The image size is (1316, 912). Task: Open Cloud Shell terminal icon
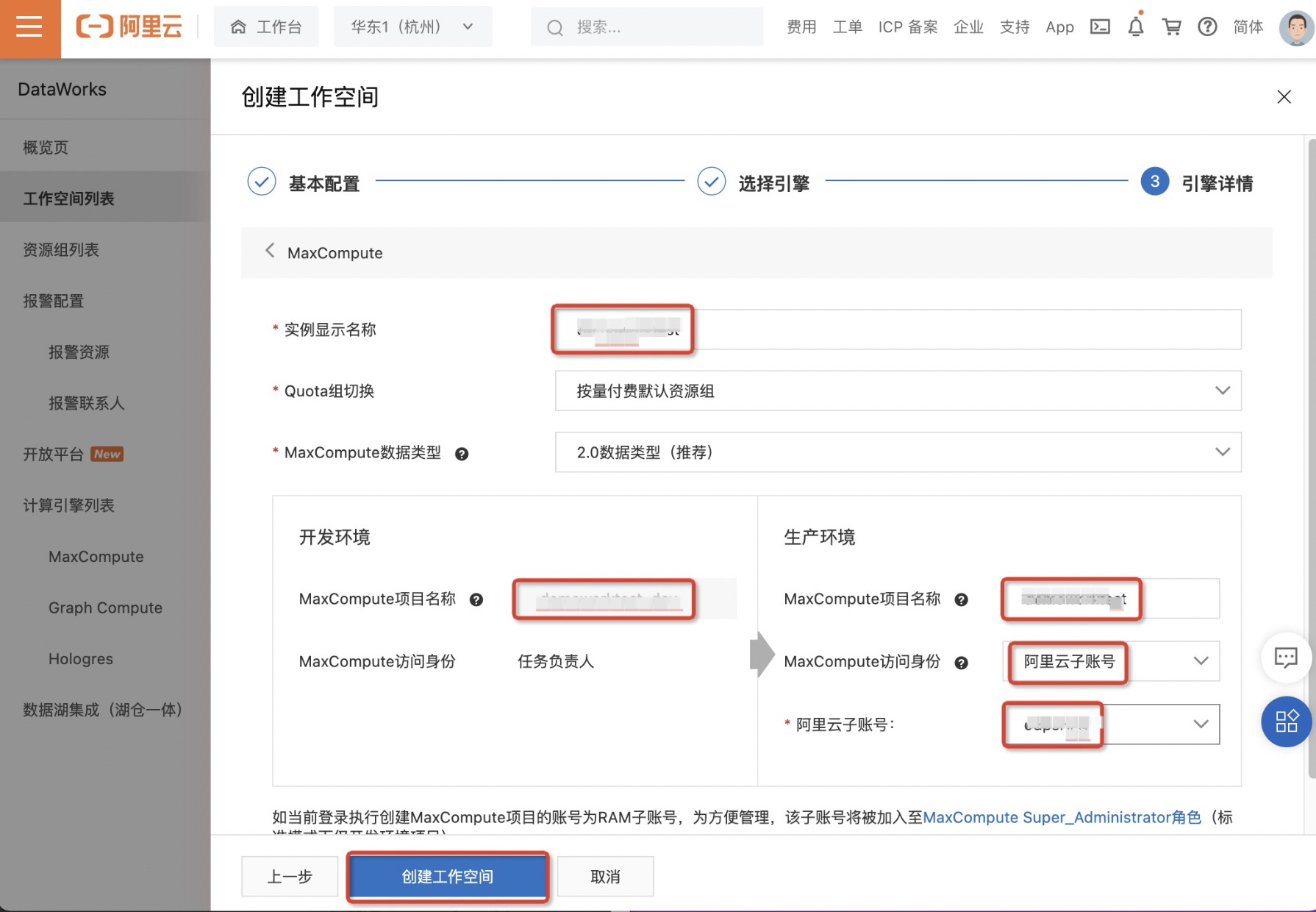coord(1100,27)
